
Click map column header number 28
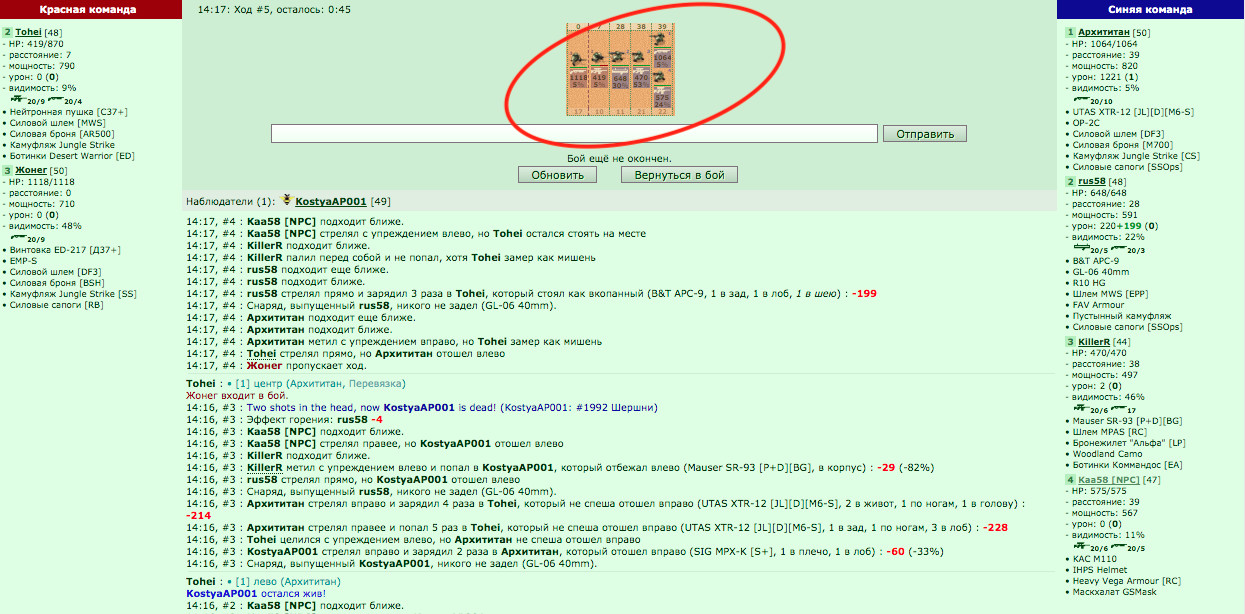point(620,27)
